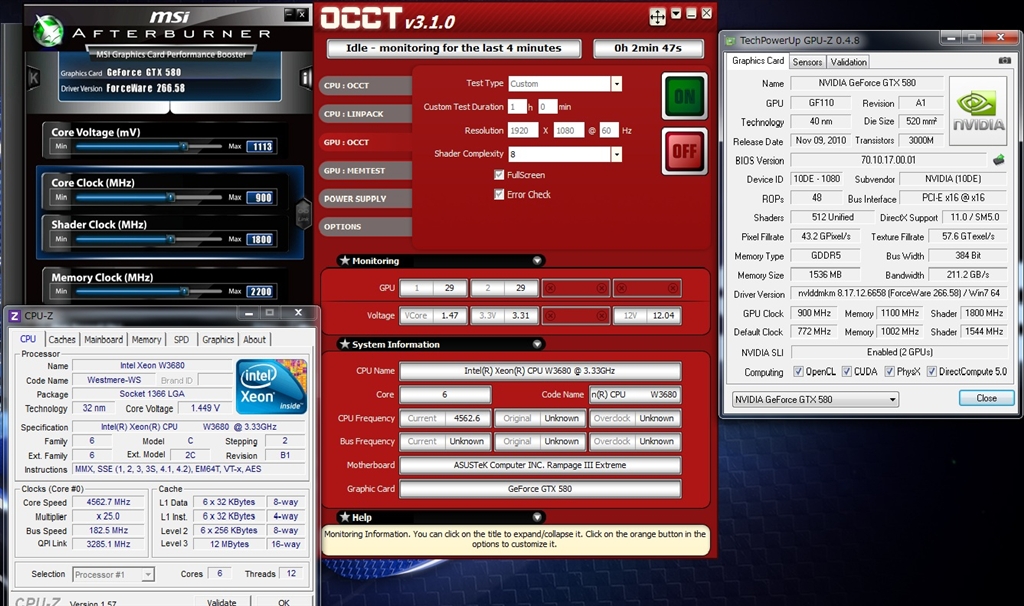Switch to the Sensors tab in GPU-Z
Image resolution: width=1024 pixels, height=606 pixels.
click(807, 61)
